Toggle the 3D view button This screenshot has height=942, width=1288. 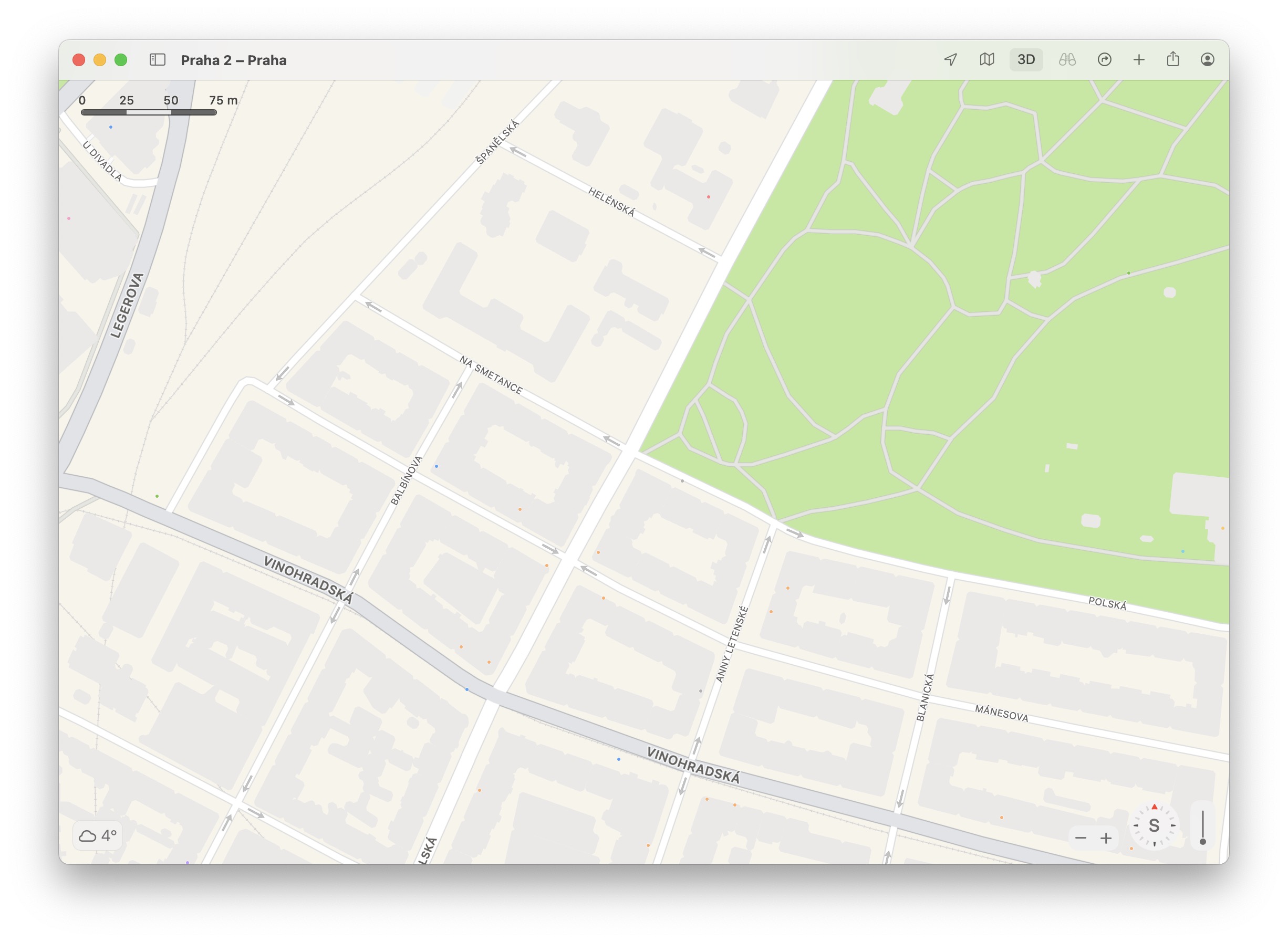pyautogui.click(x=1025, y=60)
